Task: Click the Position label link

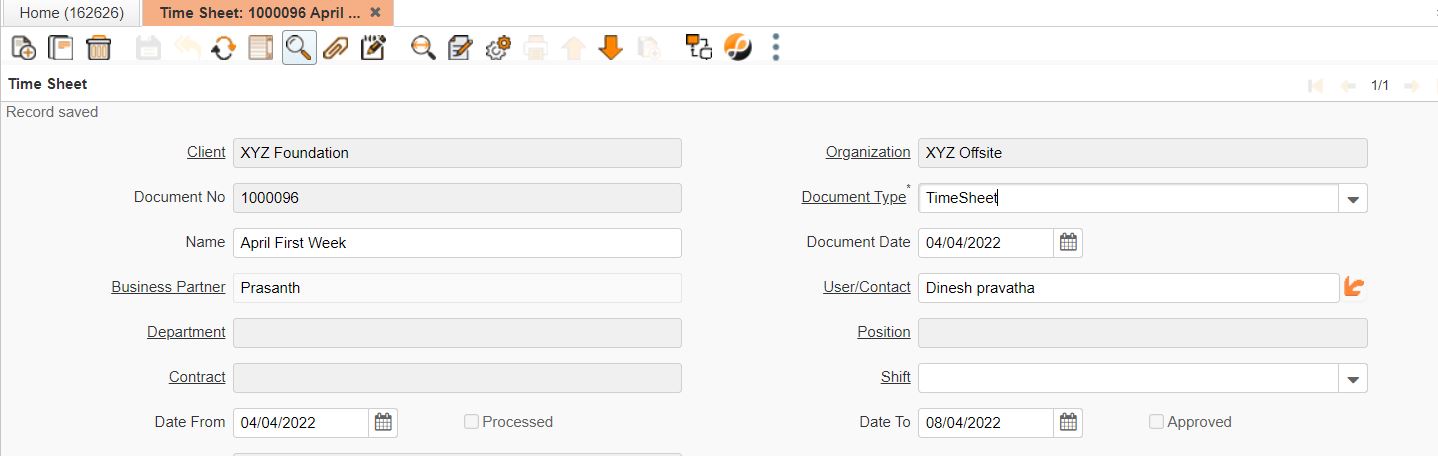Action: pos(884,332)
